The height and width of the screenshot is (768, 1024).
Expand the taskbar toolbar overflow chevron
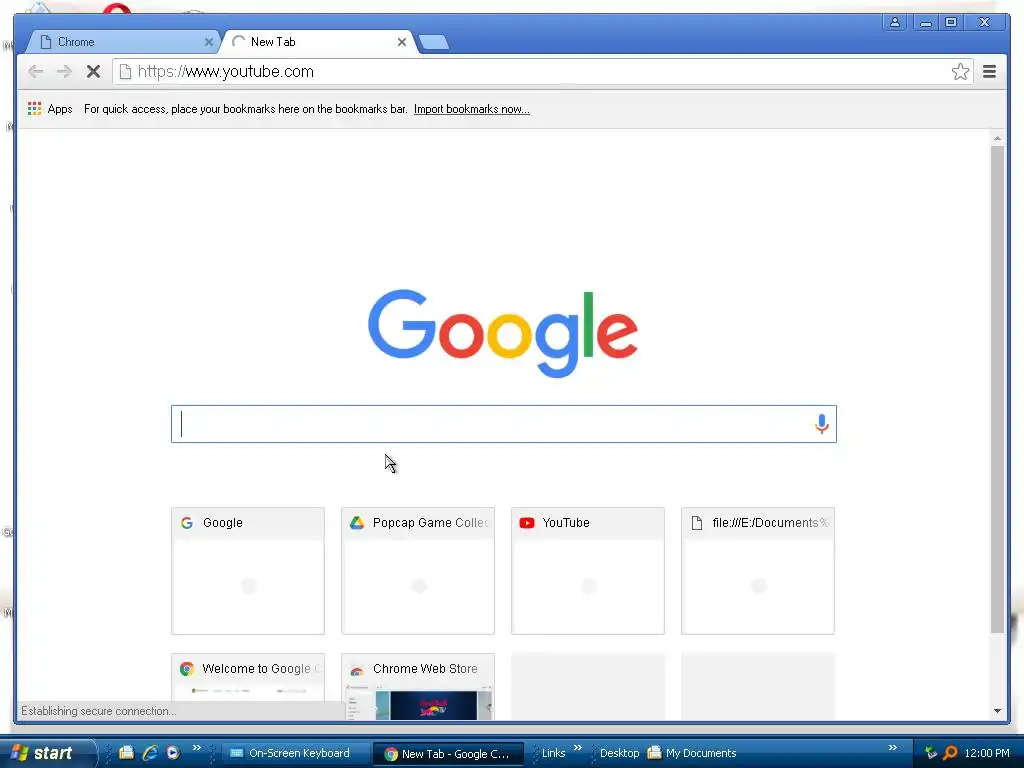(x=893, y=748)
